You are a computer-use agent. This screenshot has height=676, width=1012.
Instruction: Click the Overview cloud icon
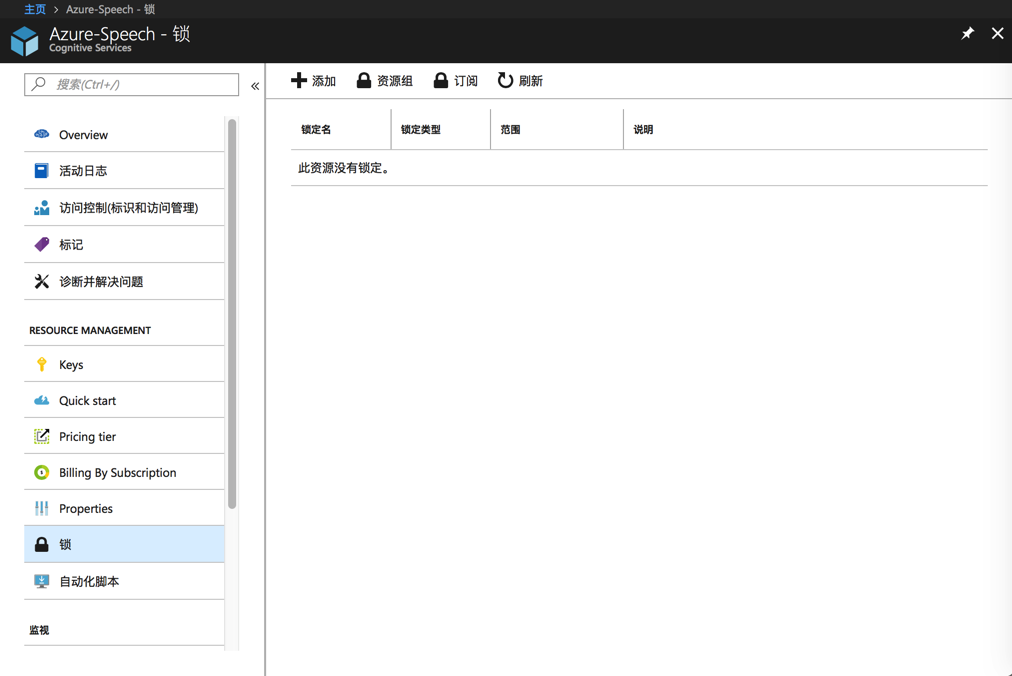point(41,134)
